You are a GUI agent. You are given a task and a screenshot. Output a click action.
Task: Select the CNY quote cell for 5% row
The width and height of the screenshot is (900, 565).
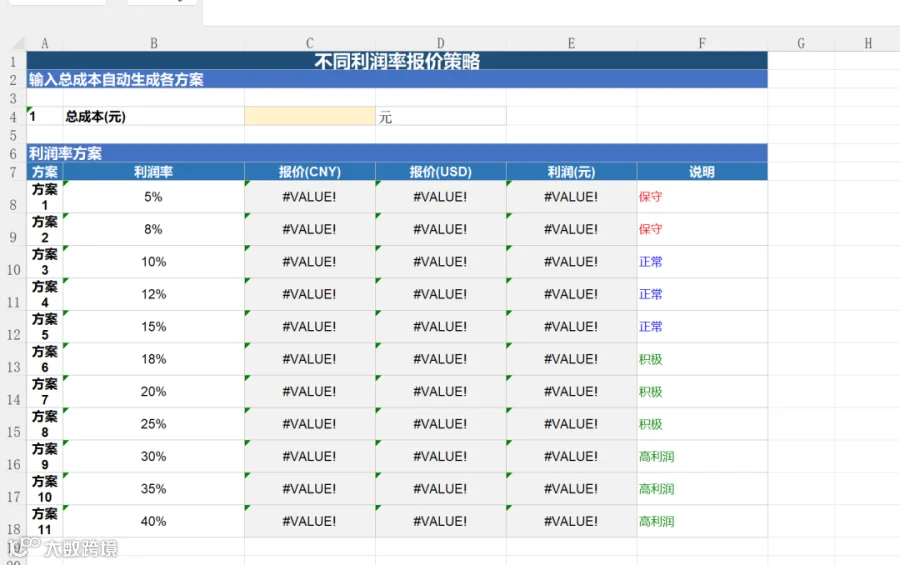click(x=309, y=197)
